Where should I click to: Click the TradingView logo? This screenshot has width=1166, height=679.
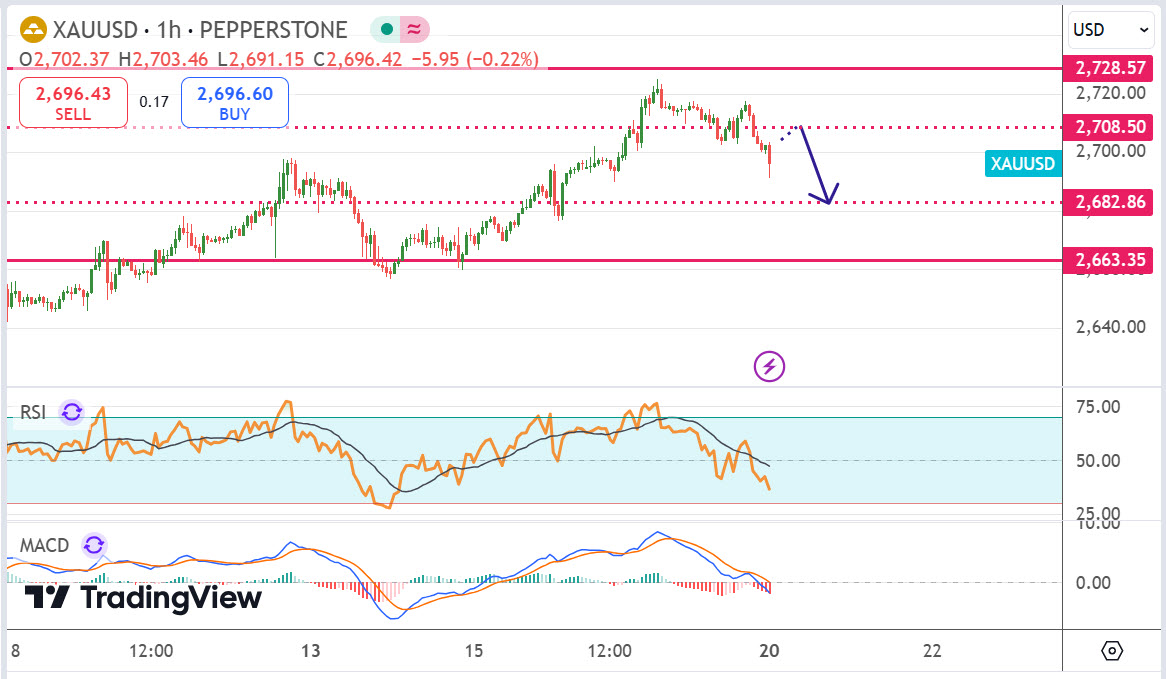(143, 598)
